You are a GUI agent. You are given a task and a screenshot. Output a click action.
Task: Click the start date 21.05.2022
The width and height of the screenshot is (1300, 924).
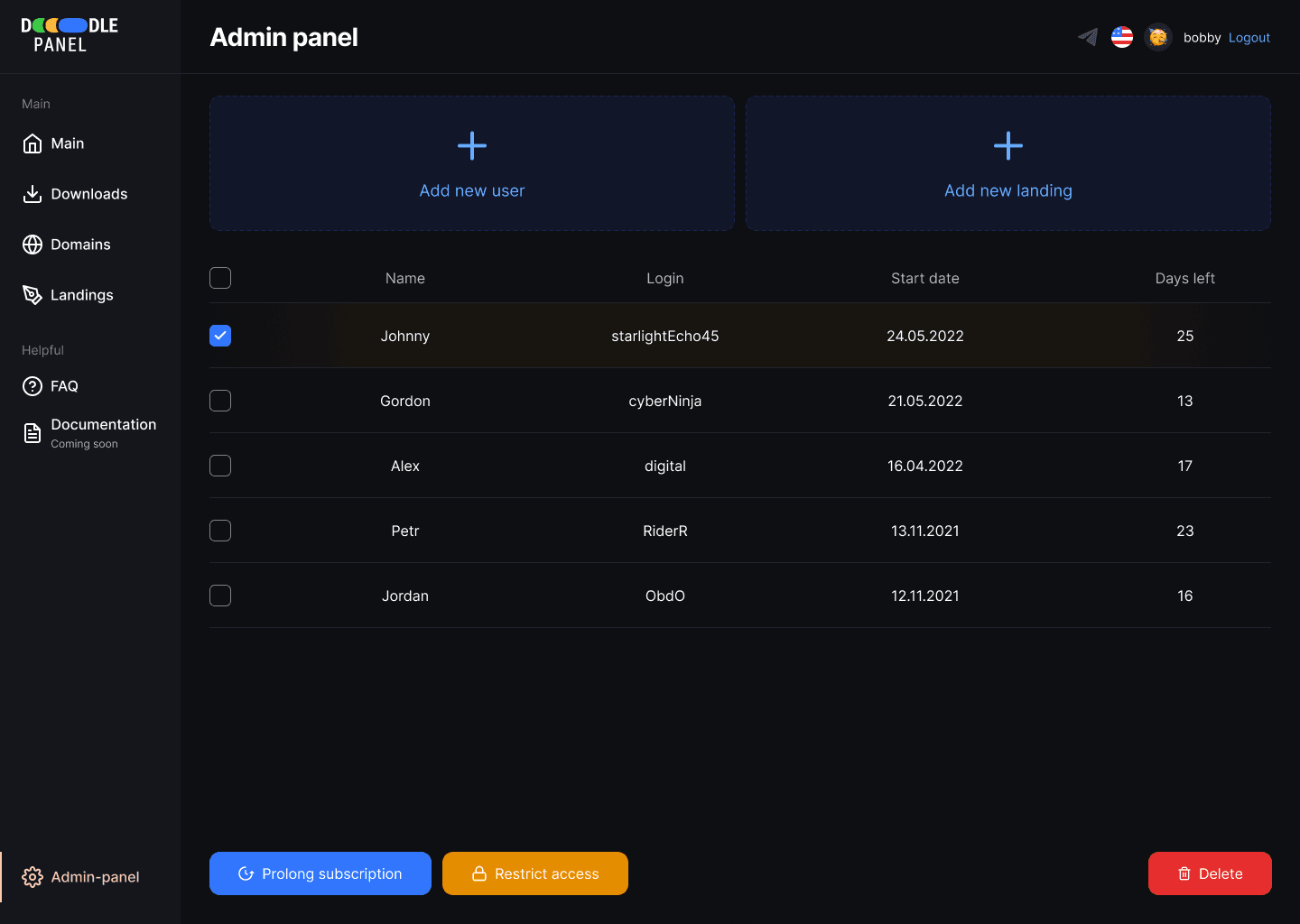[x=925, y=401]
